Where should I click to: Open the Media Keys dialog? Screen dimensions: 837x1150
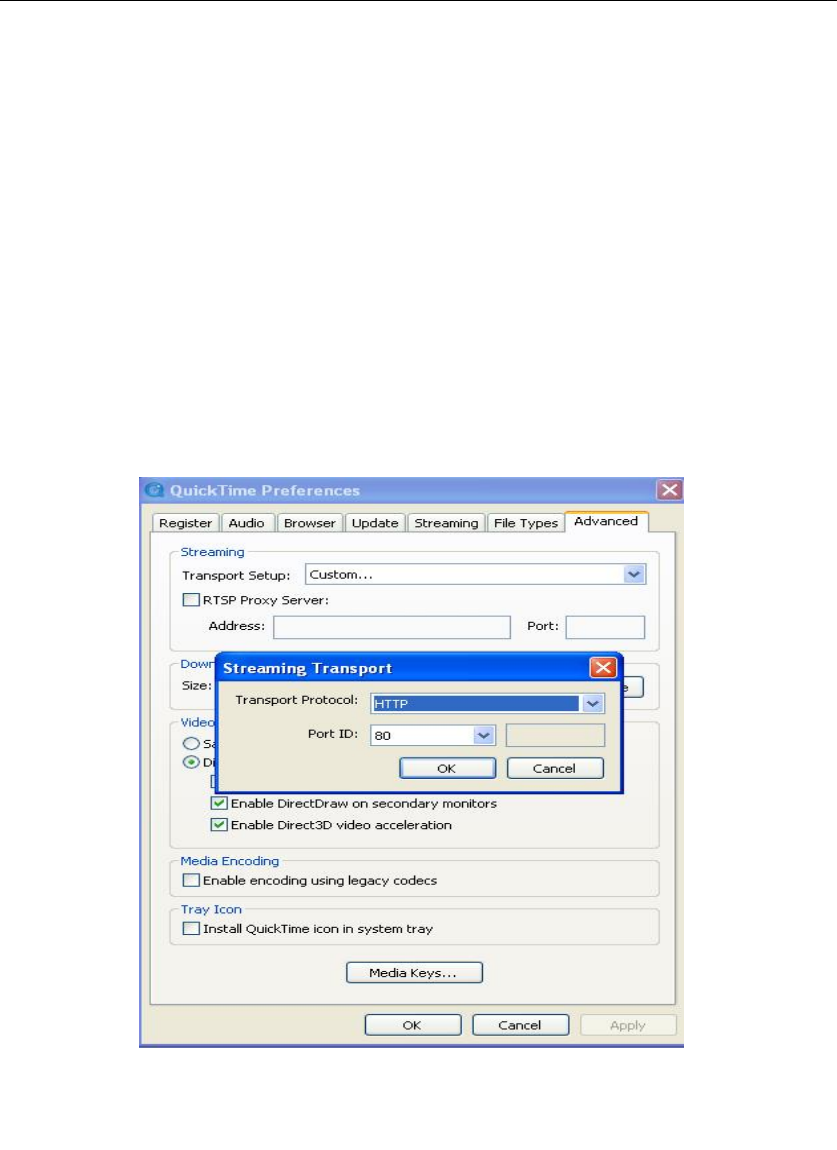click(414, 973)
